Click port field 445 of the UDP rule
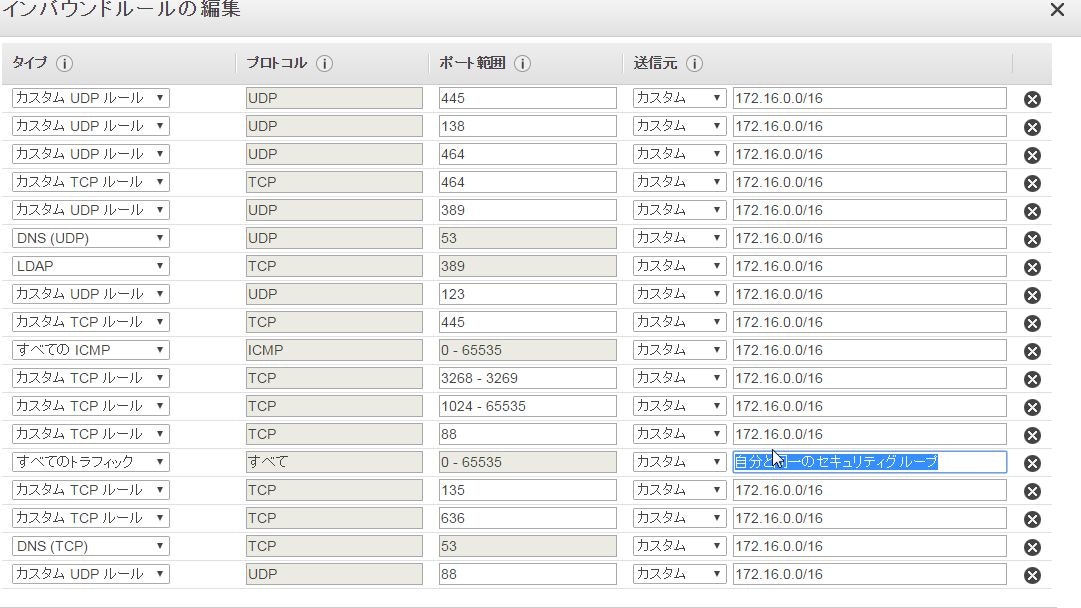The image size is (1081, 608). click(x=527, y=98)
